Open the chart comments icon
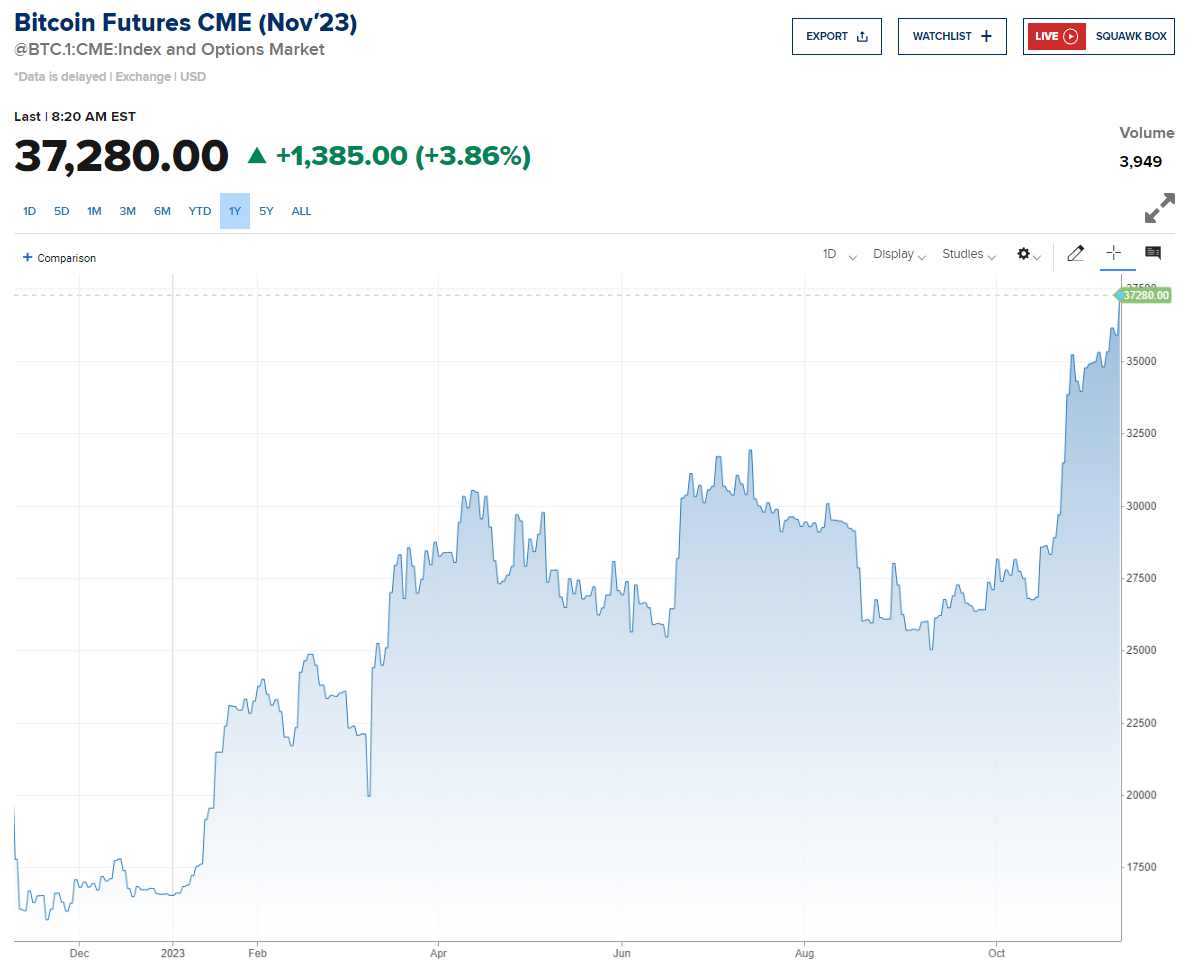The image size is (1191, 977). click(x=1152, y=253)
